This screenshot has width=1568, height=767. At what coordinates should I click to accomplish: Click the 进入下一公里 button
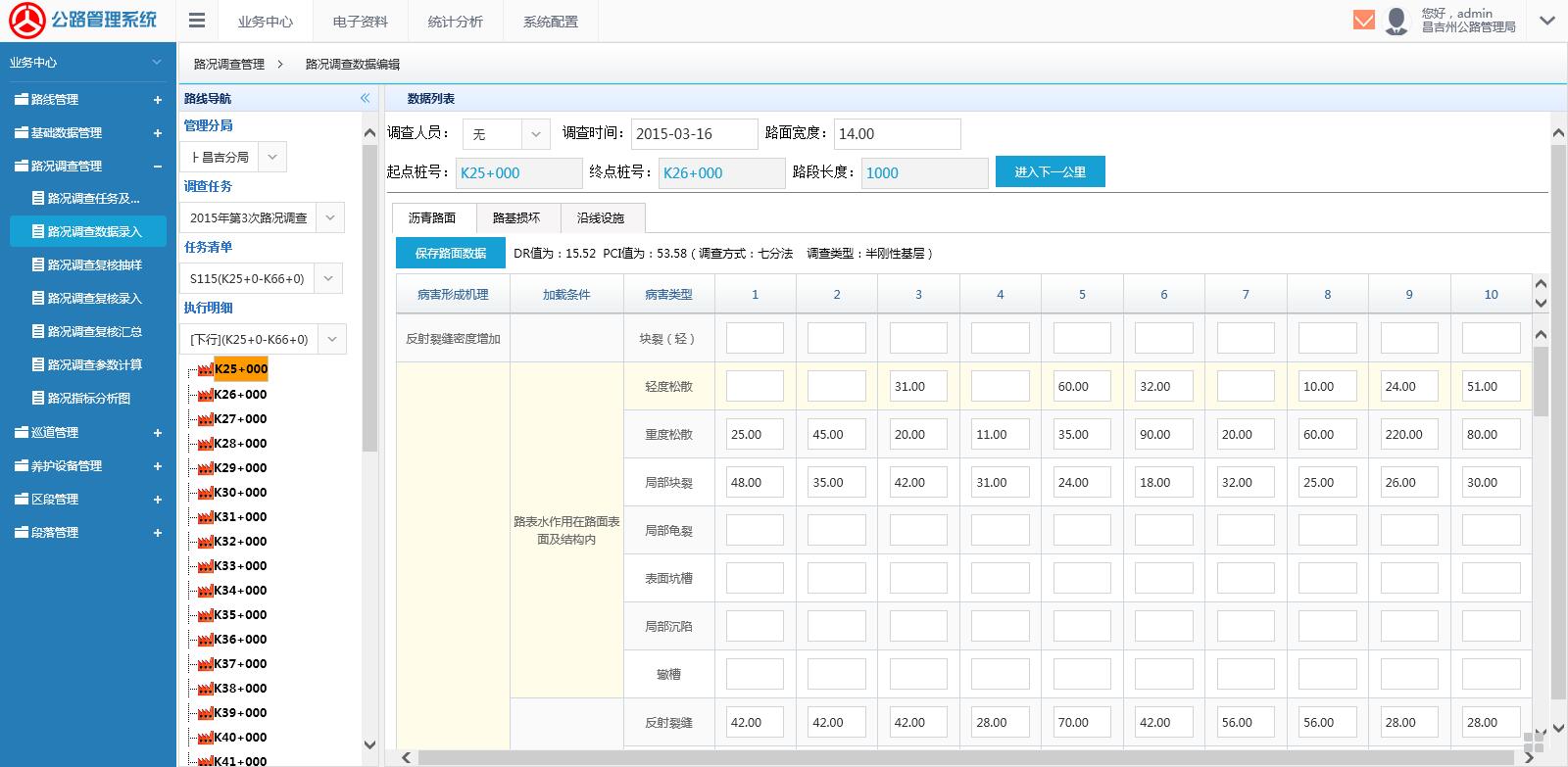pos(1050,171)
